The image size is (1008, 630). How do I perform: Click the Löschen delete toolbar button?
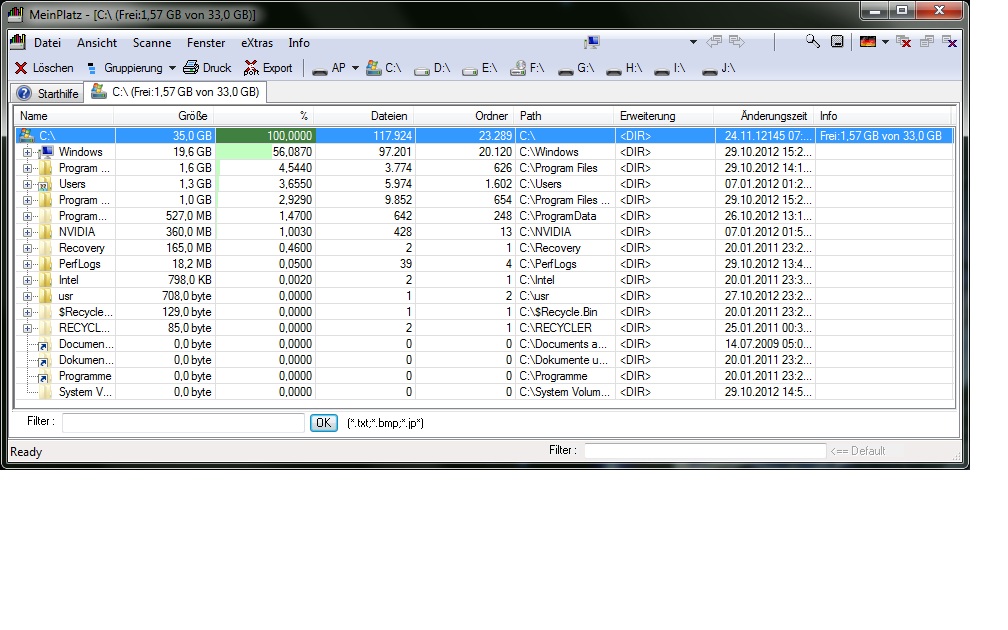click(44, 68)
